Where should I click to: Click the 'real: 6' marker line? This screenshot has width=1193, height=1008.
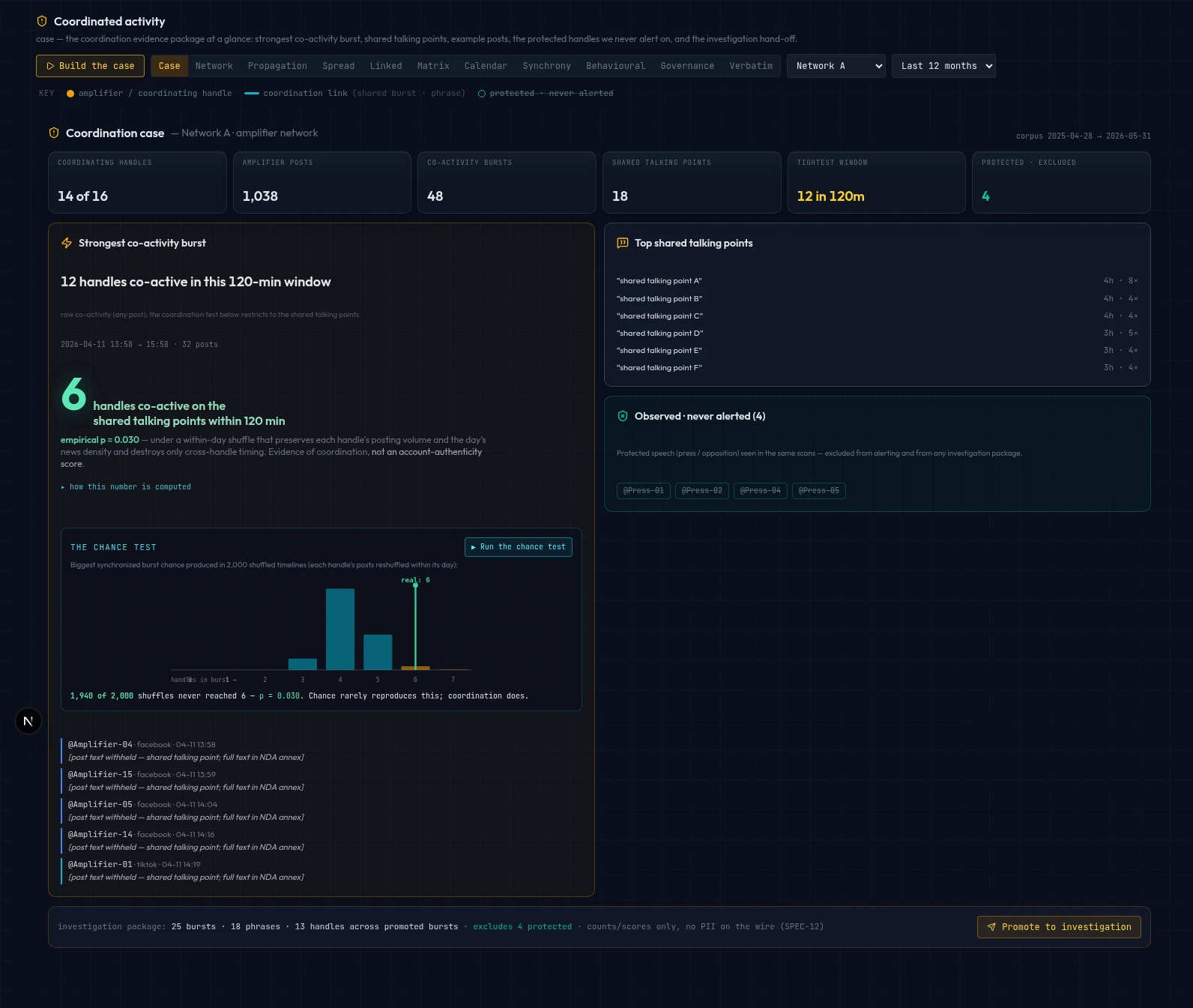tap(415, 625)
